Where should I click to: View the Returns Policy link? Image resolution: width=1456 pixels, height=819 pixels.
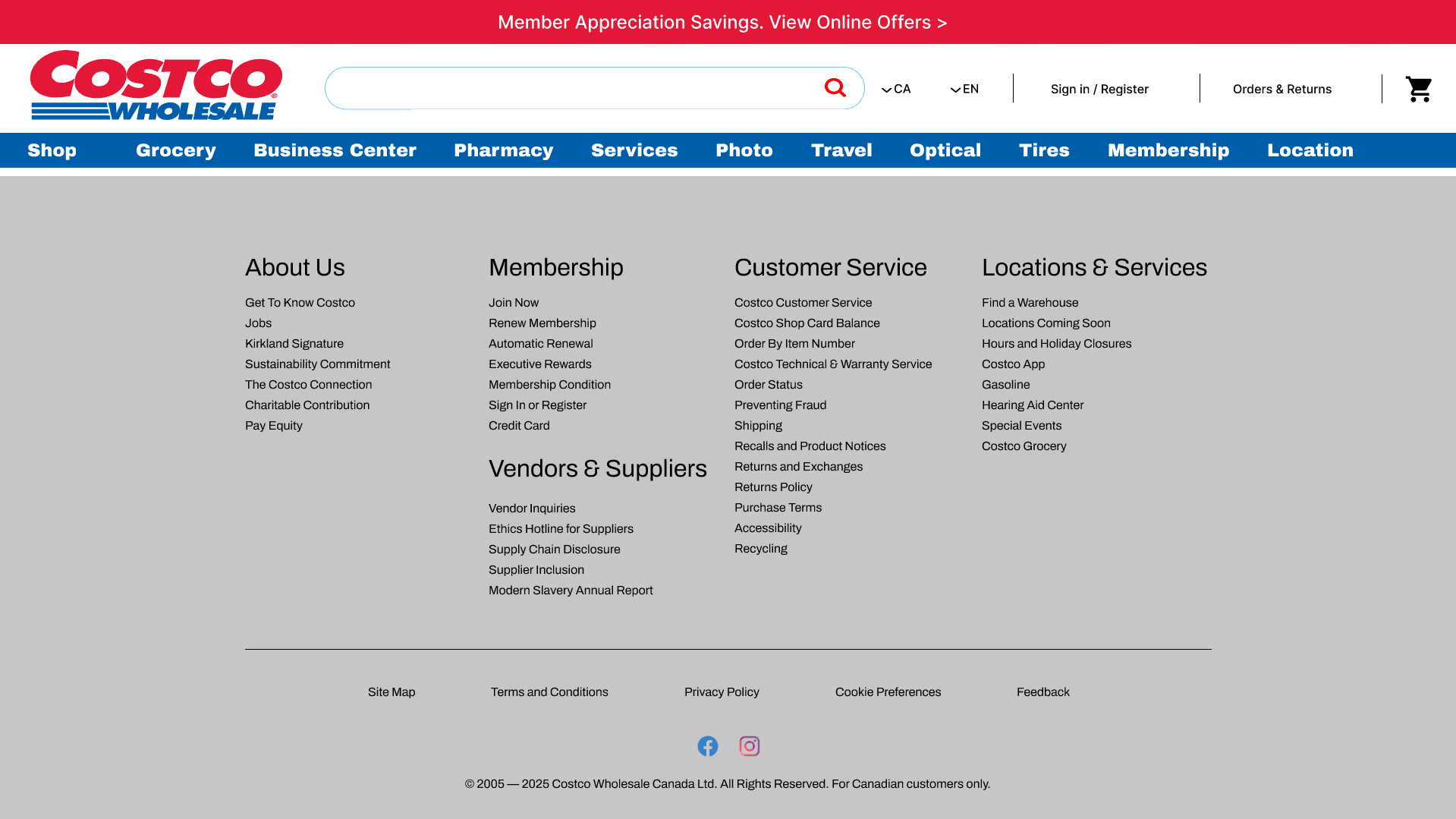[773, 487]
